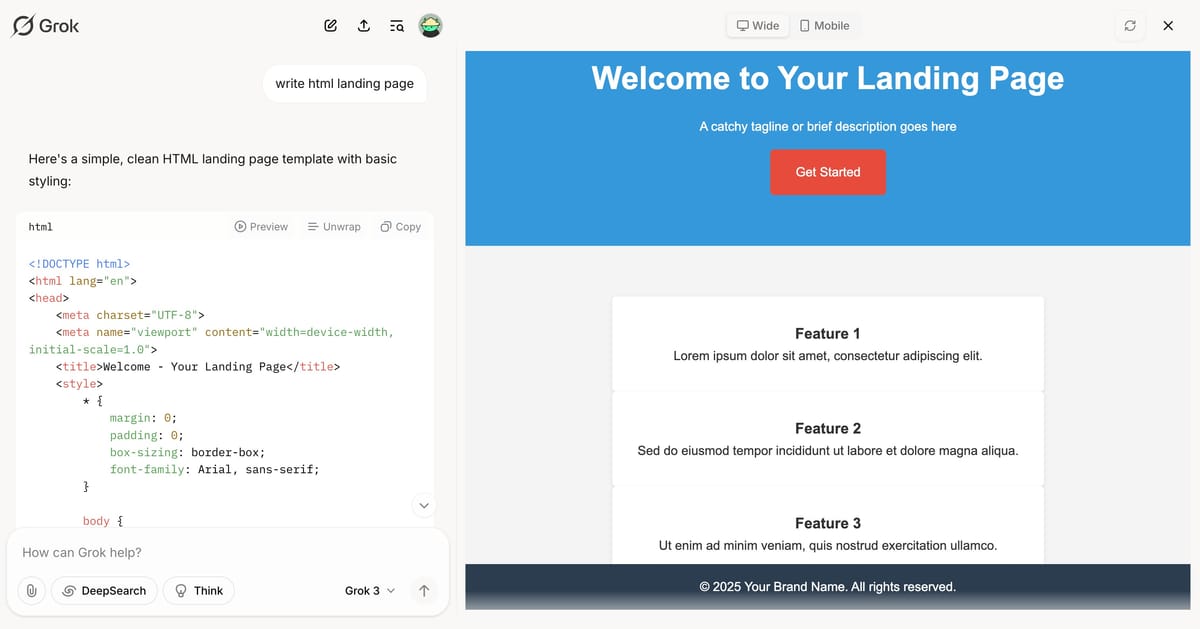
Task: Open the profile avatar icon
Action: pyautogui.click(x=430, y=25)
